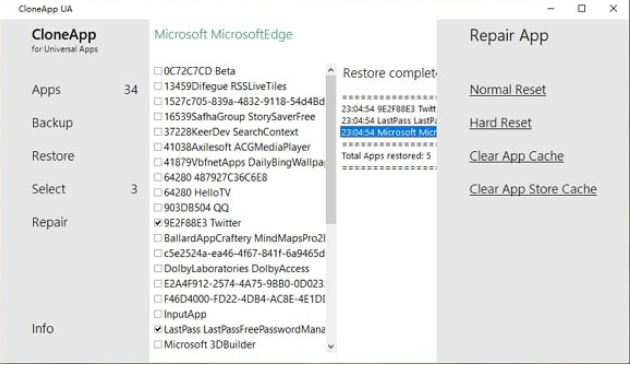Select the highlighted Microsoft log entry
Viewport: 630px width, 365px height.
click(x=388, y=132)
